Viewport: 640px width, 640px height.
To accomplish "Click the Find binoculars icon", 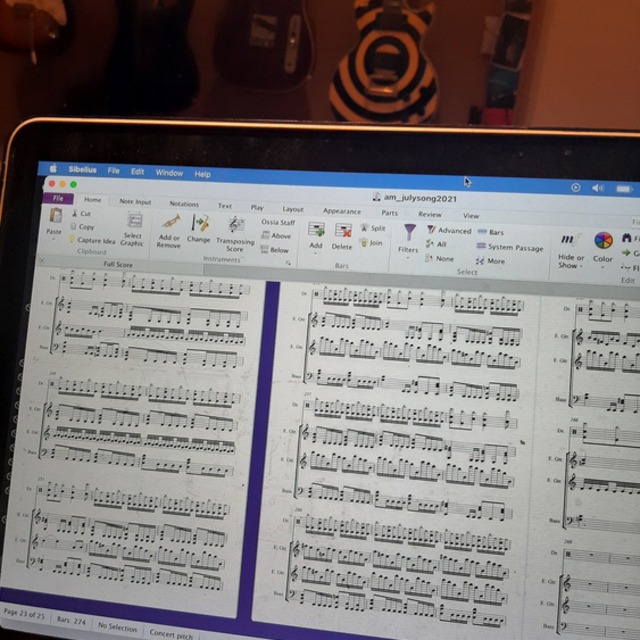I will click(x=627, y=238).
